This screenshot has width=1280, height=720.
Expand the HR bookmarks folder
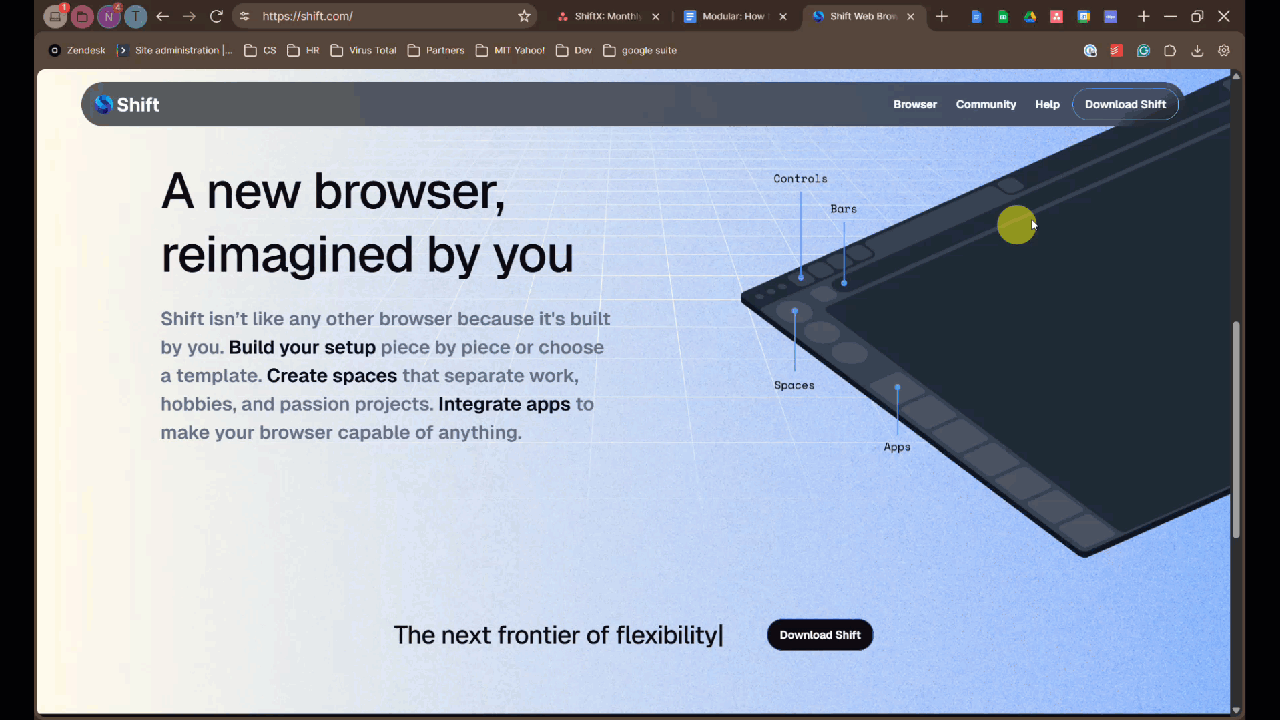[303, 50]
